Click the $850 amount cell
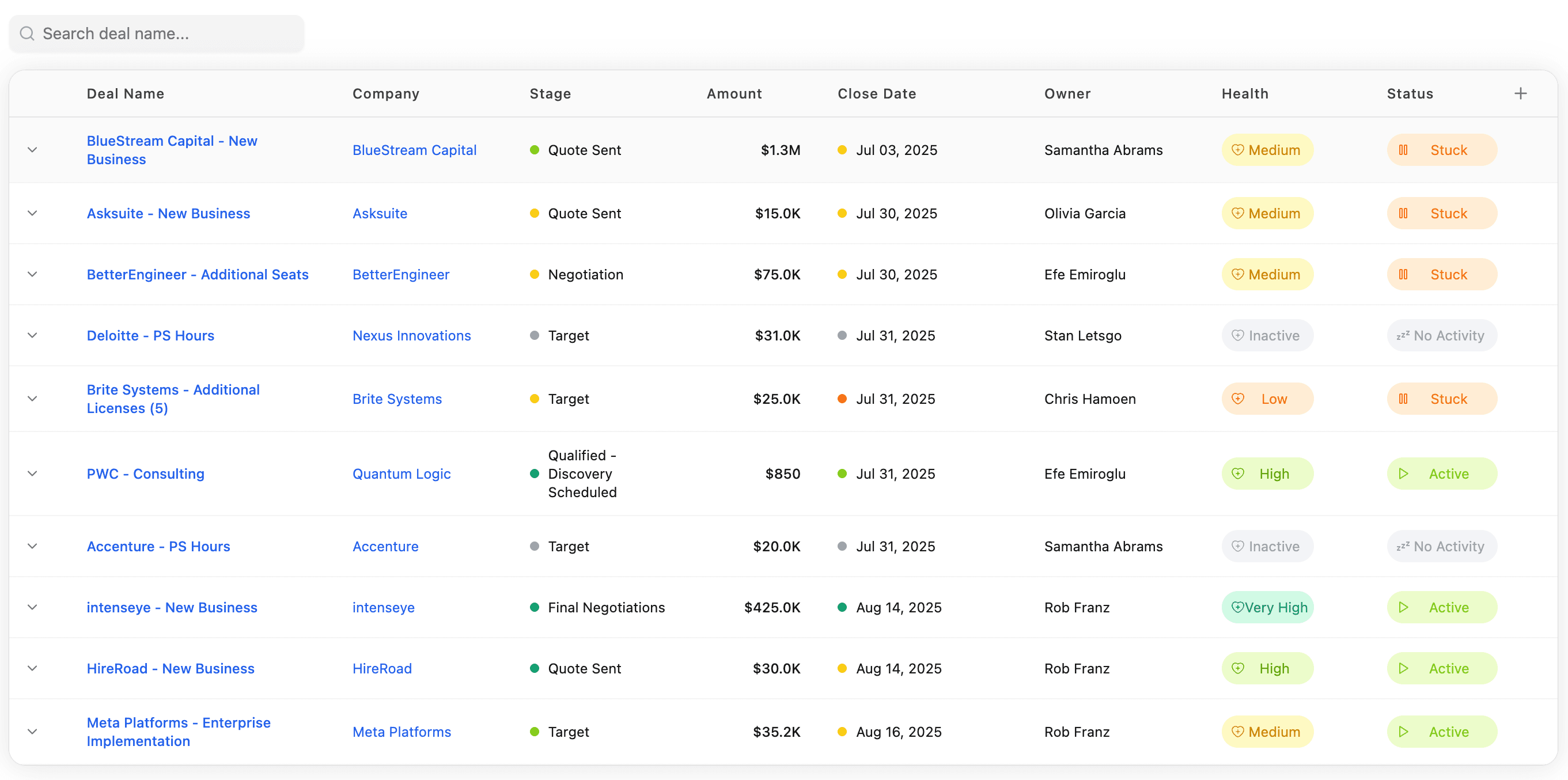The image size is (1568, 780). tap(783, 473)
